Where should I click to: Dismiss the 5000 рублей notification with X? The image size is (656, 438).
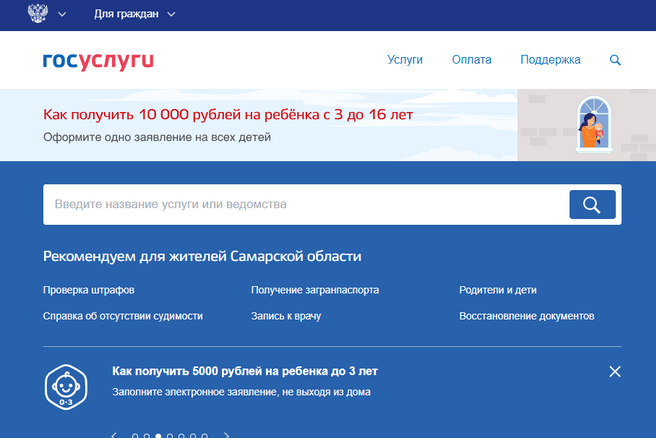click(615, 372)
